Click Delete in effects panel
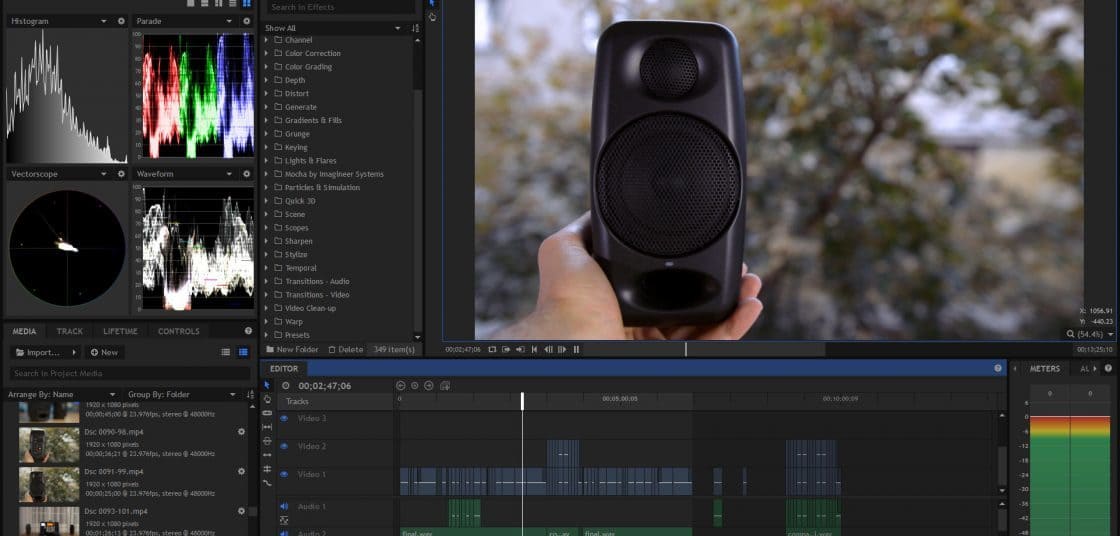The height and width of the screenshot is (536, 1120). click(x=346, y=349)
